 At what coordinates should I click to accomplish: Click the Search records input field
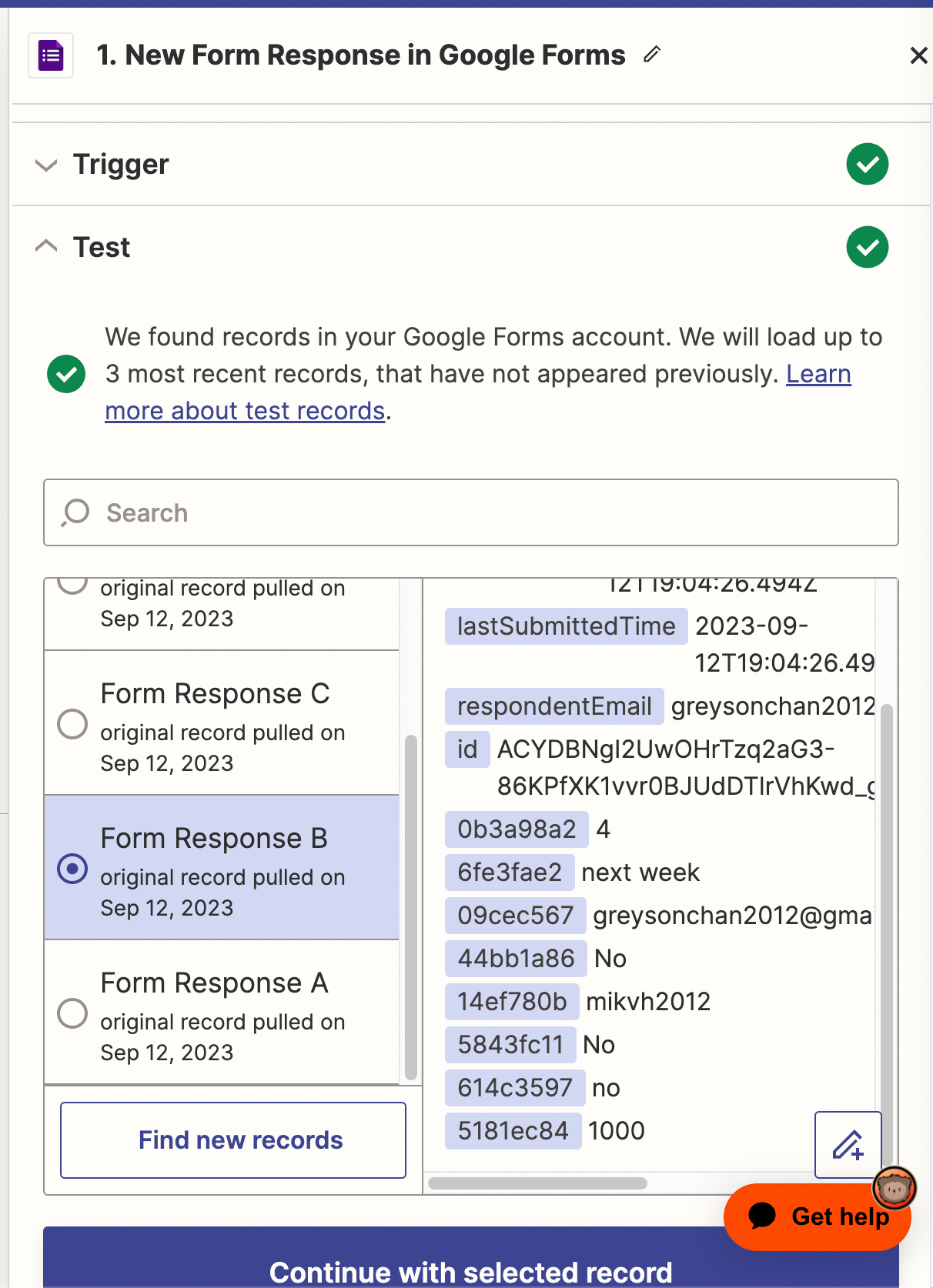point(471,512)
